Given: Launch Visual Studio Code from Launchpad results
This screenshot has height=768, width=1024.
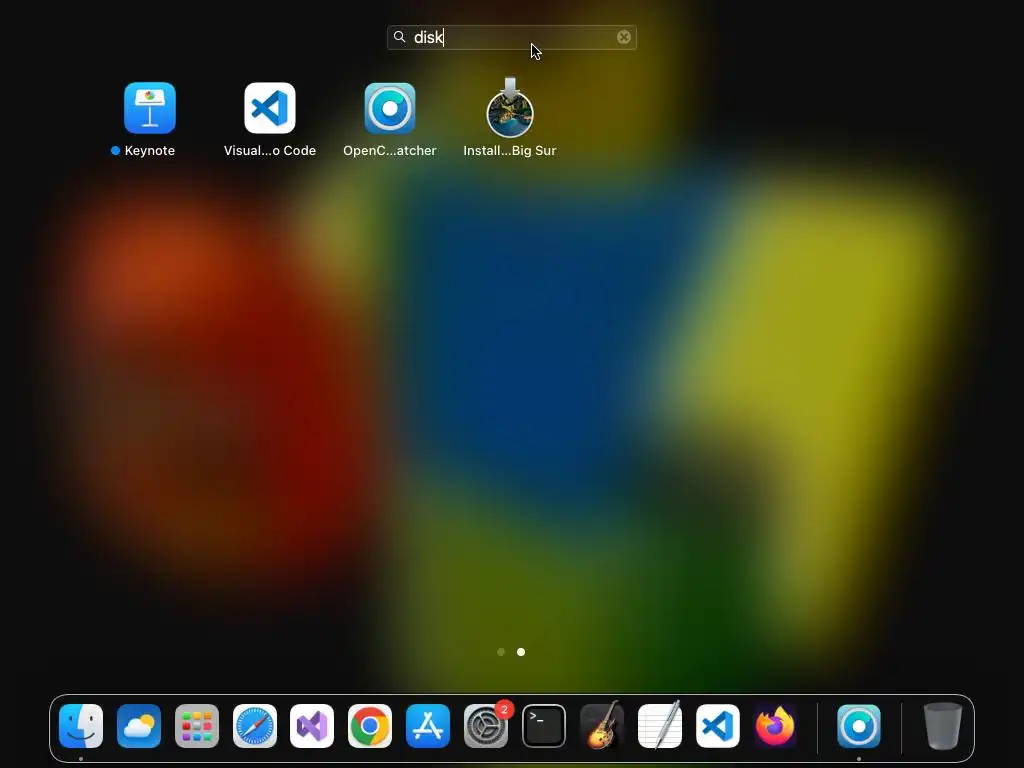Looking at the screenshot, I should click(x=270, y=108).
